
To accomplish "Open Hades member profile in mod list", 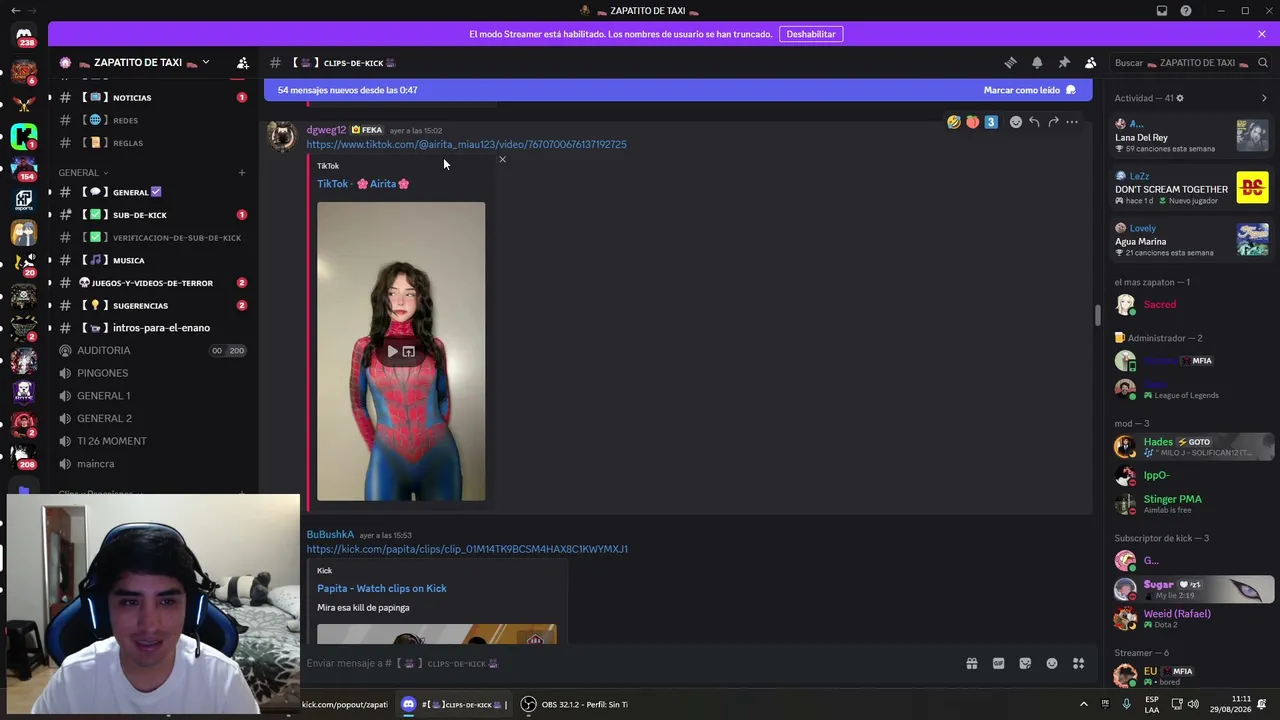I will coord(1192,446).
